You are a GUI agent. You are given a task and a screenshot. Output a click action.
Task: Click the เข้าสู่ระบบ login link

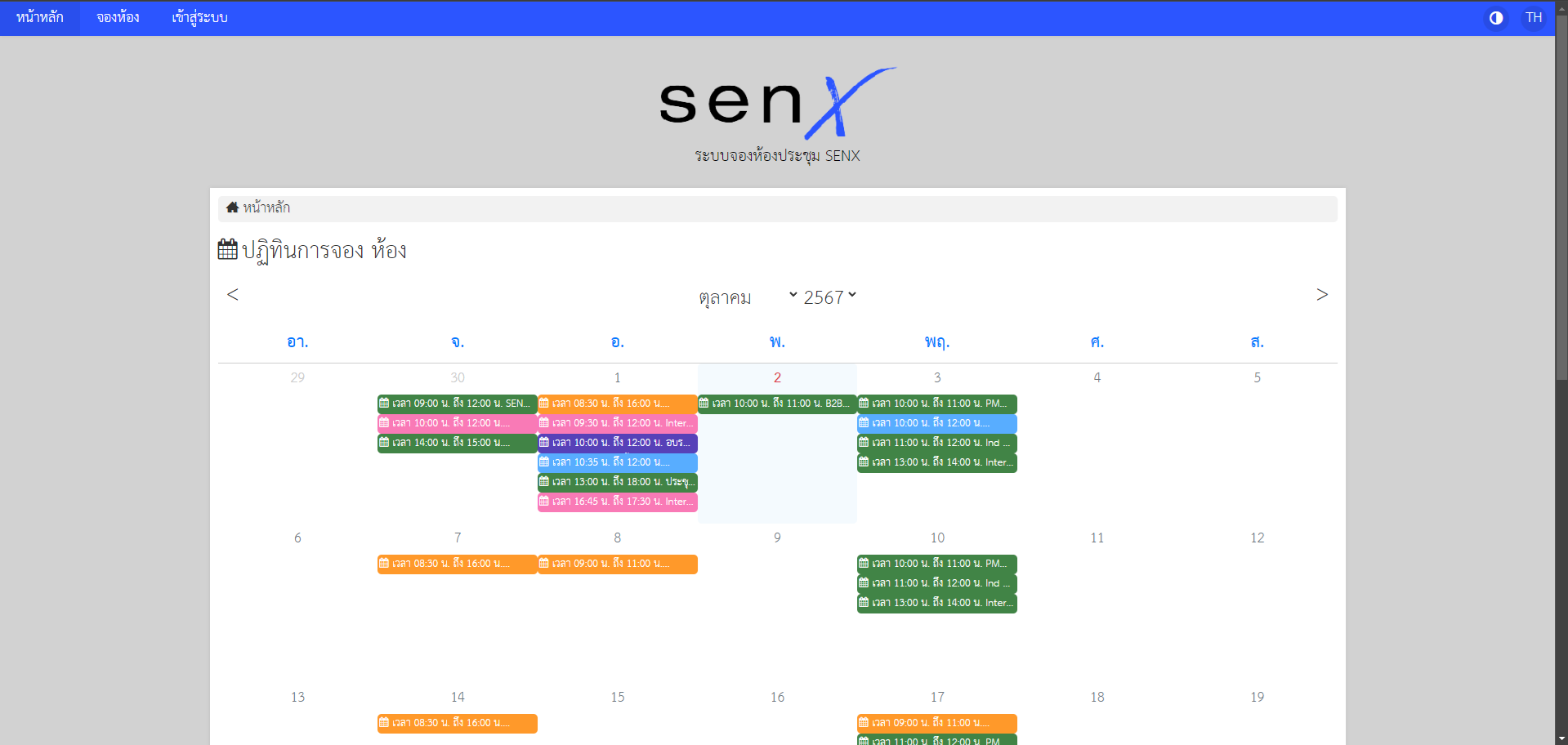(199, 18)
